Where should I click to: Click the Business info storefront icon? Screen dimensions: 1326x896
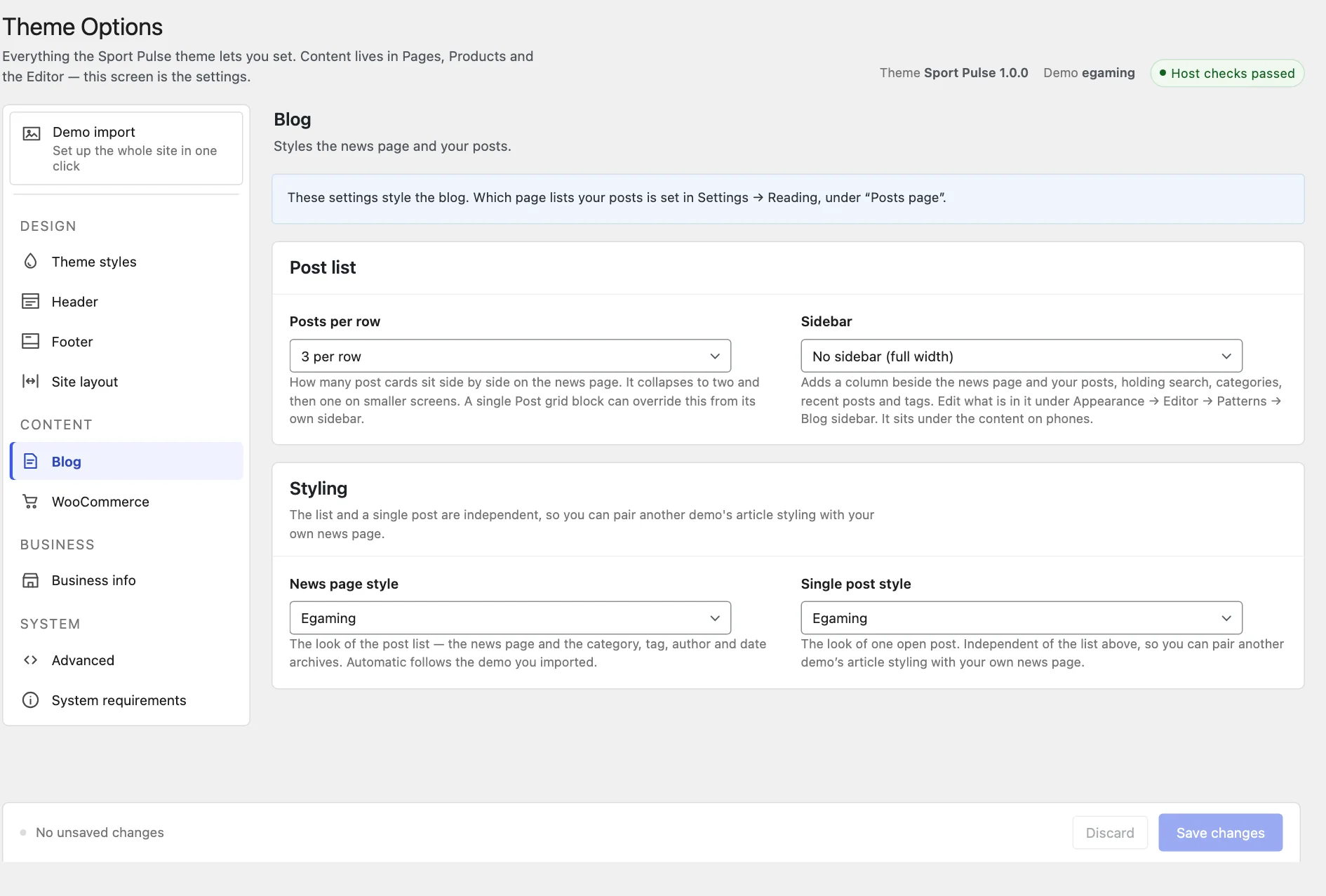pyautogui.click(x=30, y=580)
